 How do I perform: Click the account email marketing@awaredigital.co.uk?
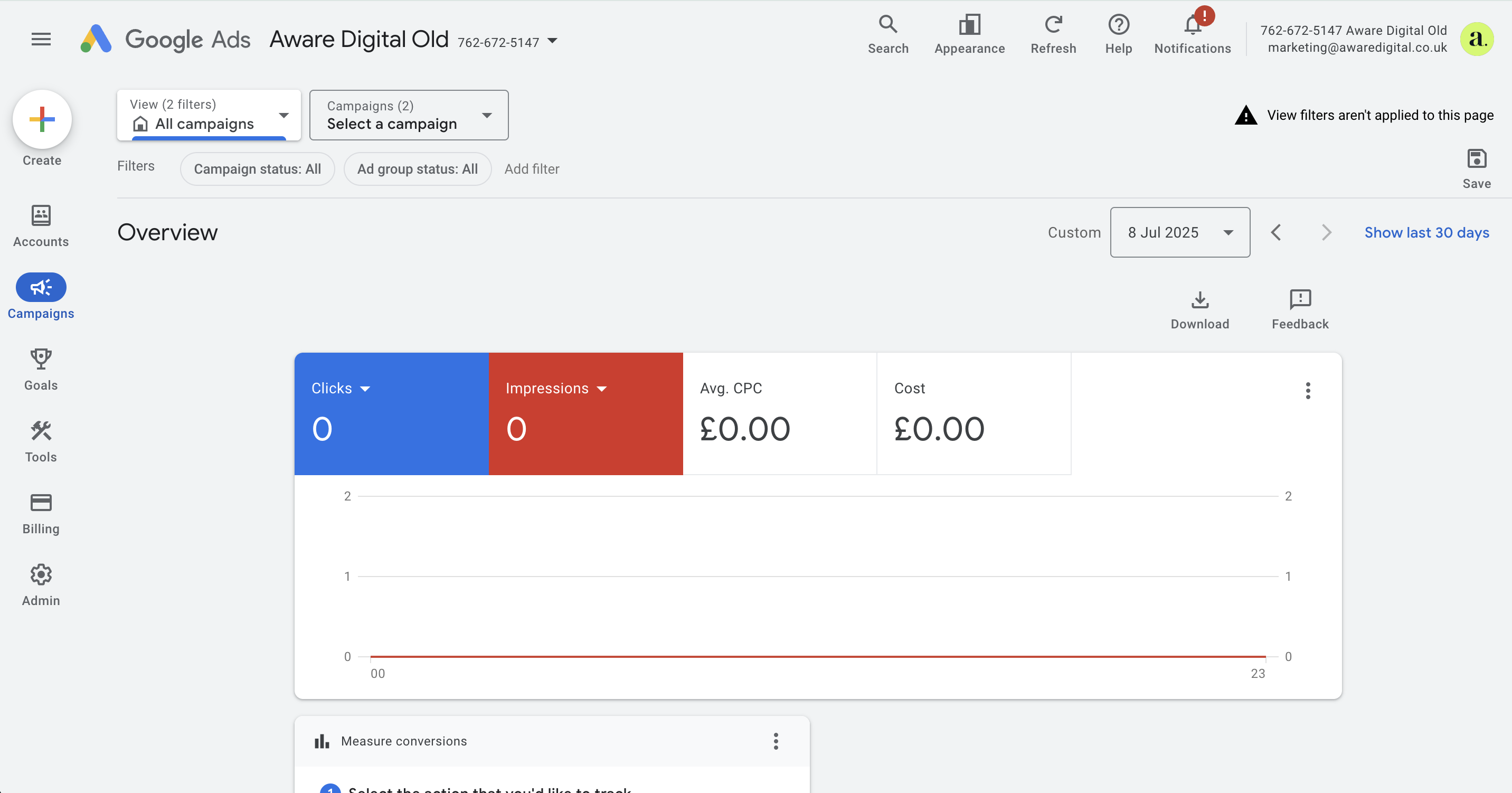pyautogui.click(x=1357, y=48)
